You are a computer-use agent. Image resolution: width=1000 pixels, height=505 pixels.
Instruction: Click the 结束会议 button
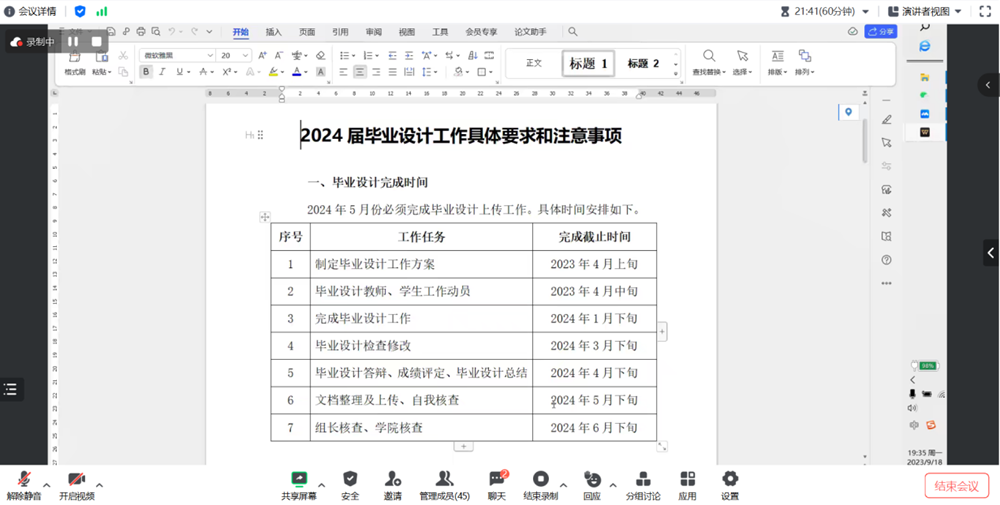tap(956, 486)
